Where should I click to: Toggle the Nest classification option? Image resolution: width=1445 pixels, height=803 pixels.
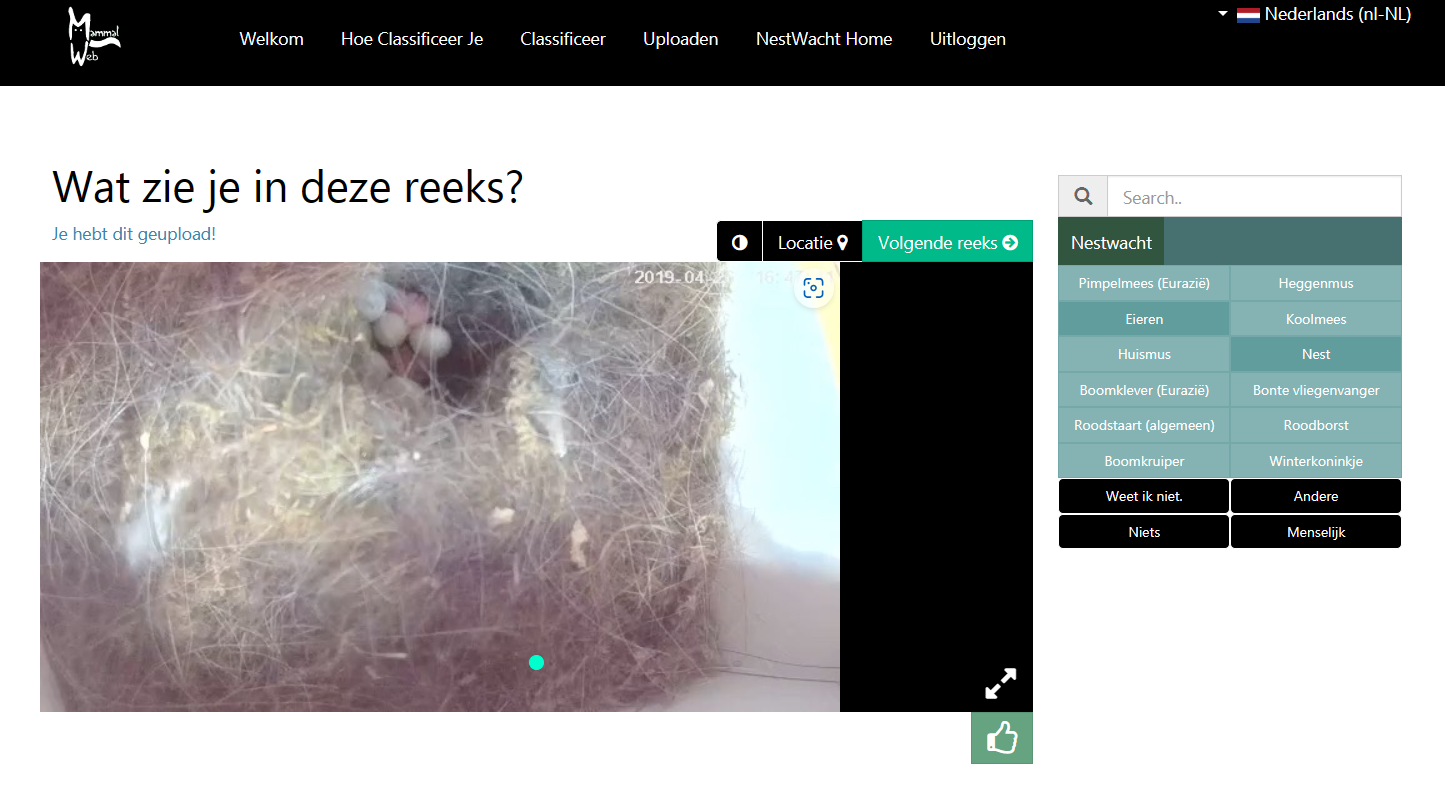coord(1316,354)
